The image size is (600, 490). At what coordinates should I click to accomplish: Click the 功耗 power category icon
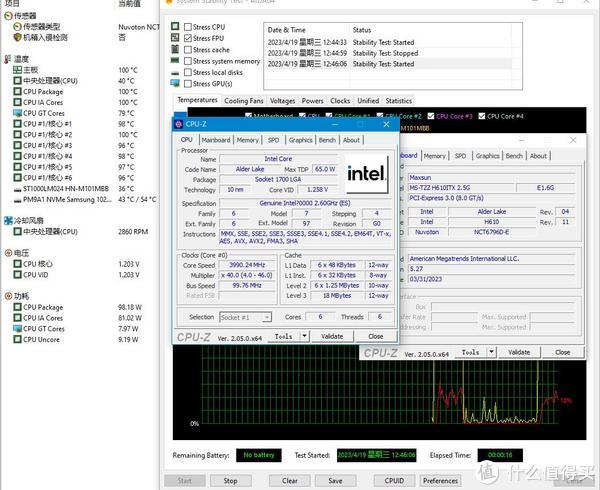click(x=8, y=296)
